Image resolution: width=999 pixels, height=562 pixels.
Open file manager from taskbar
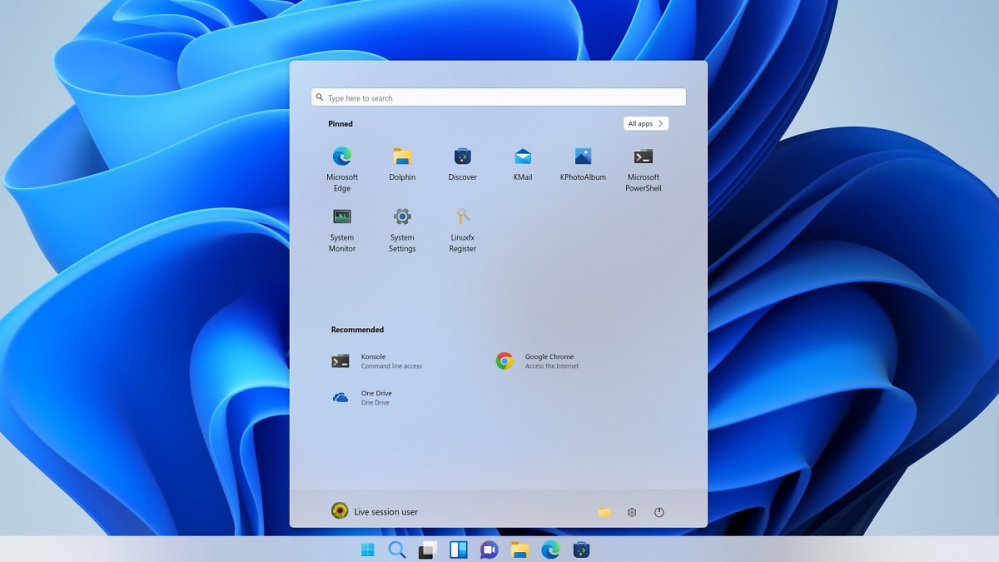point(520,550)
